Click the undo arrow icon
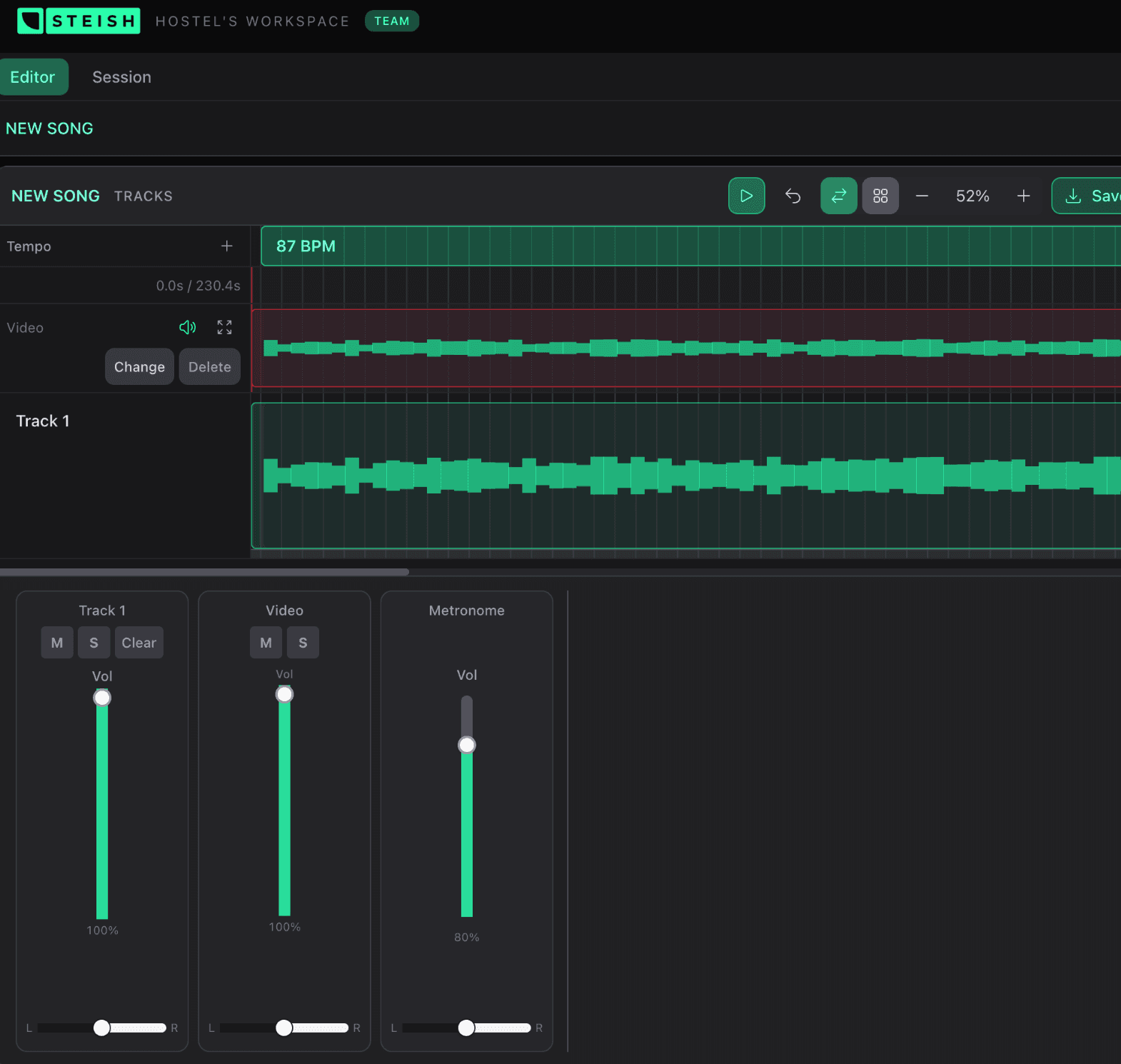Viewport: 1121px width, 1064px height. [x=793, y=196]
